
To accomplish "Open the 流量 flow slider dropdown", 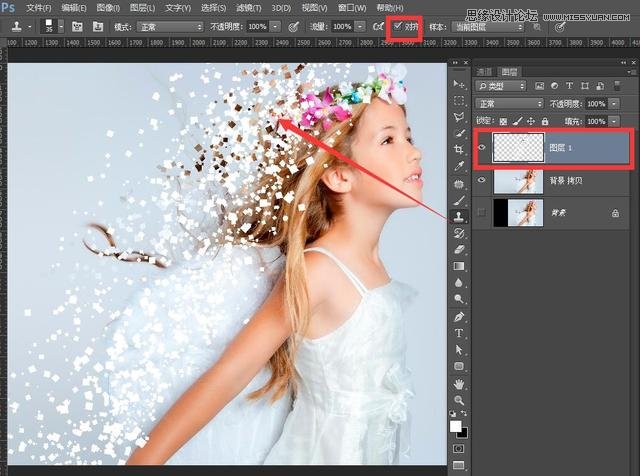I will pyautogui.click(x=360, y=27).
